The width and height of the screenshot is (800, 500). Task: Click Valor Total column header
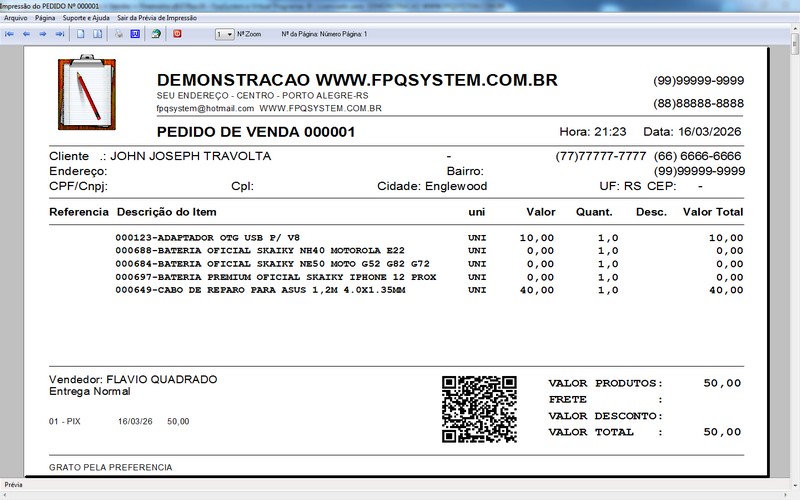713,212
